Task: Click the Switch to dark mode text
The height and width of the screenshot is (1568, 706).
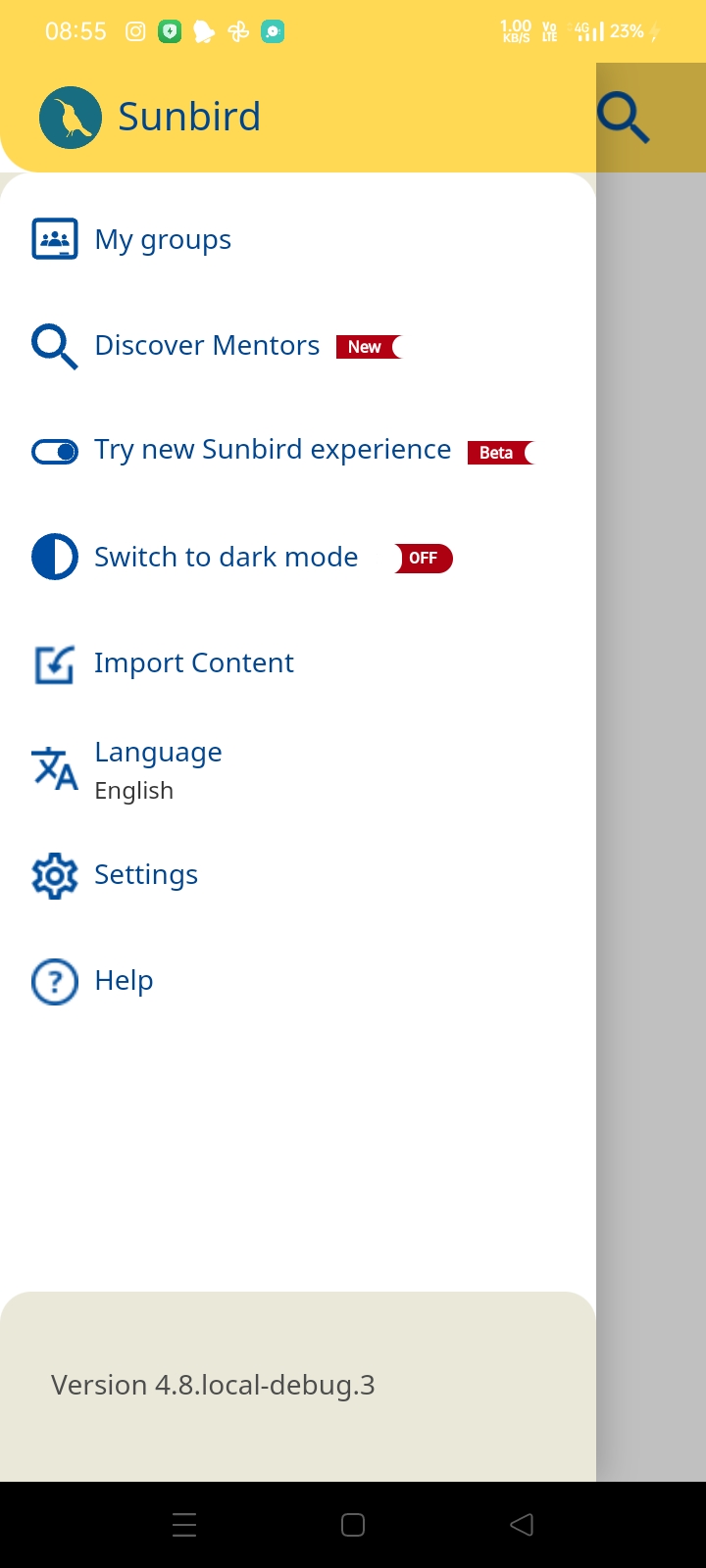Action: [227, 558]
